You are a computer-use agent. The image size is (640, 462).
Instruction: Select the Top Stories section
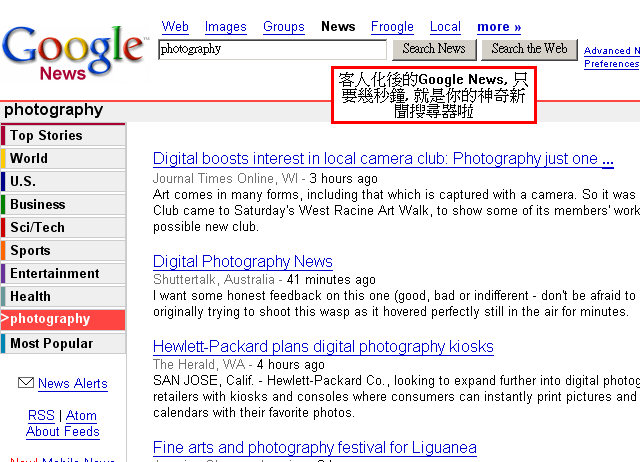pyautogui.click(x=63, y=135)
